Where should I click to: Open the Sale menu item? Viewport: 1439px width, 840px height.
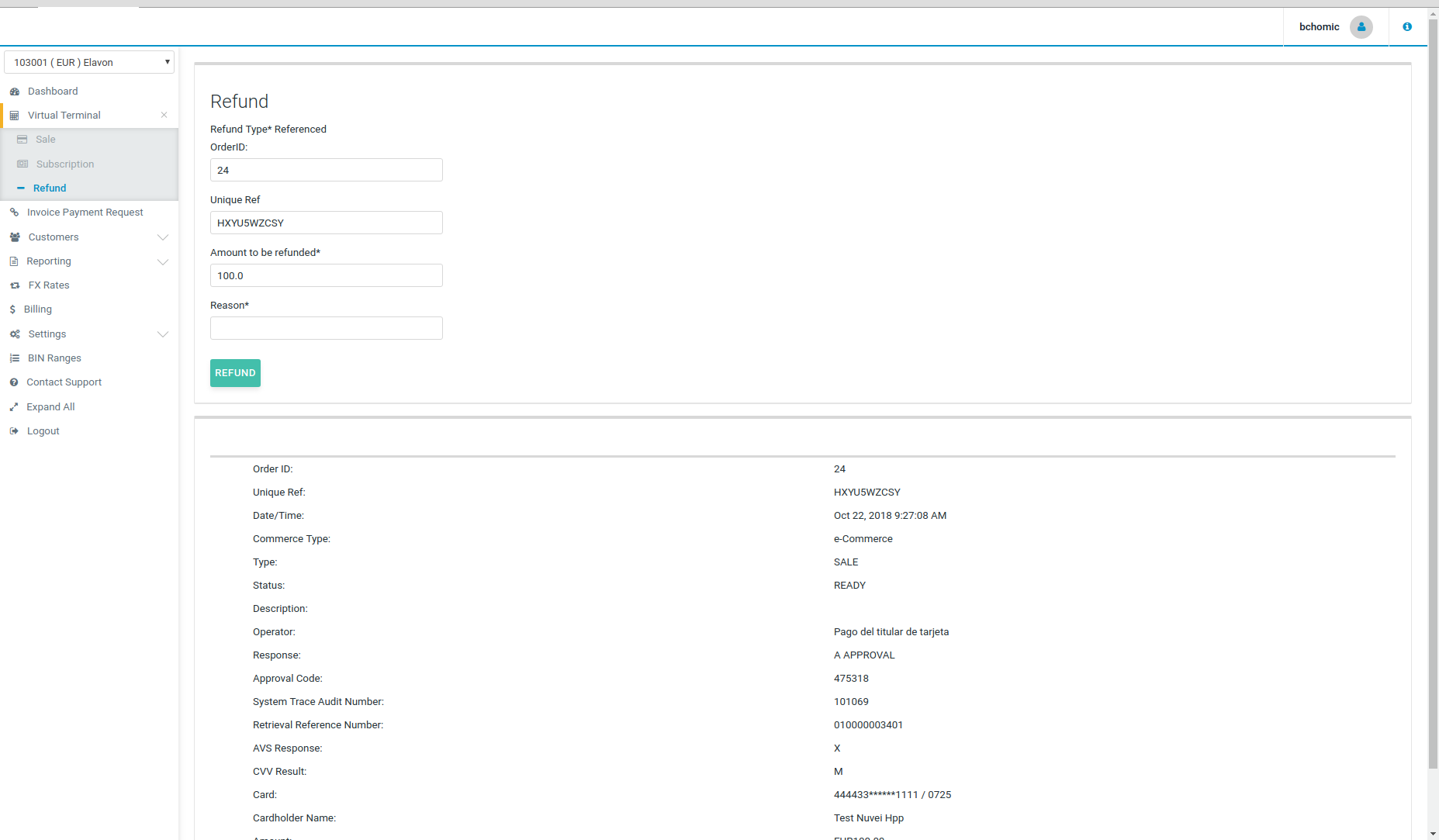[x=46, y=140]
